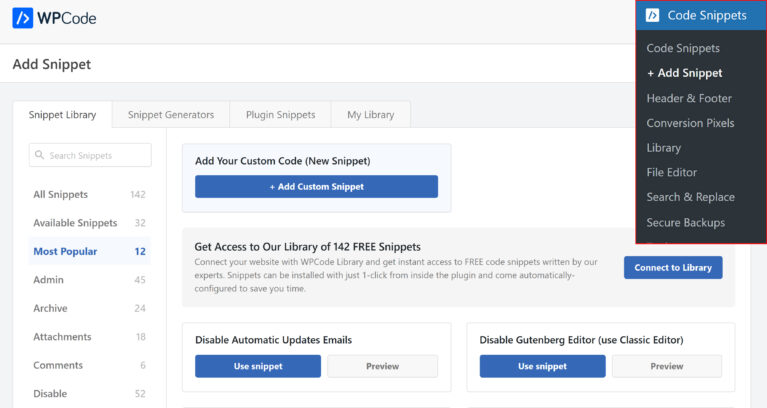The image size is (767, 408).
Task: Click the search magnifier icon in Search Snippets
Action: pyautogui.click(x=39, y=155)
